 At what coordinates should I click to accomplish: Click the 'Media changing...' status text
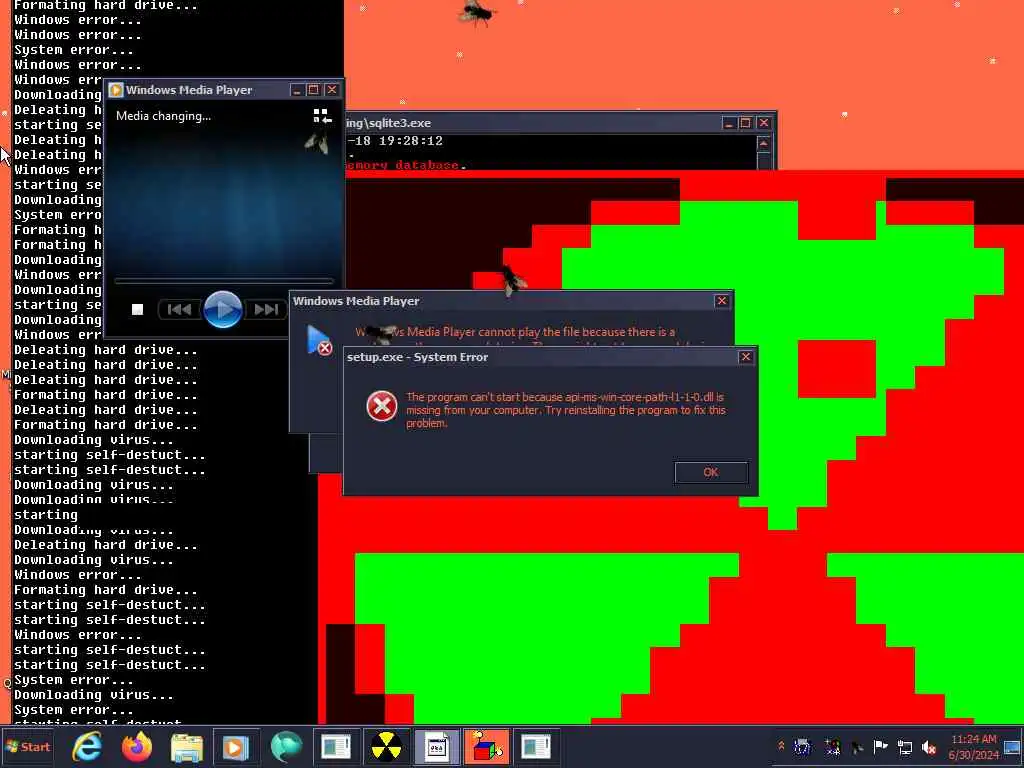[163, 116]
